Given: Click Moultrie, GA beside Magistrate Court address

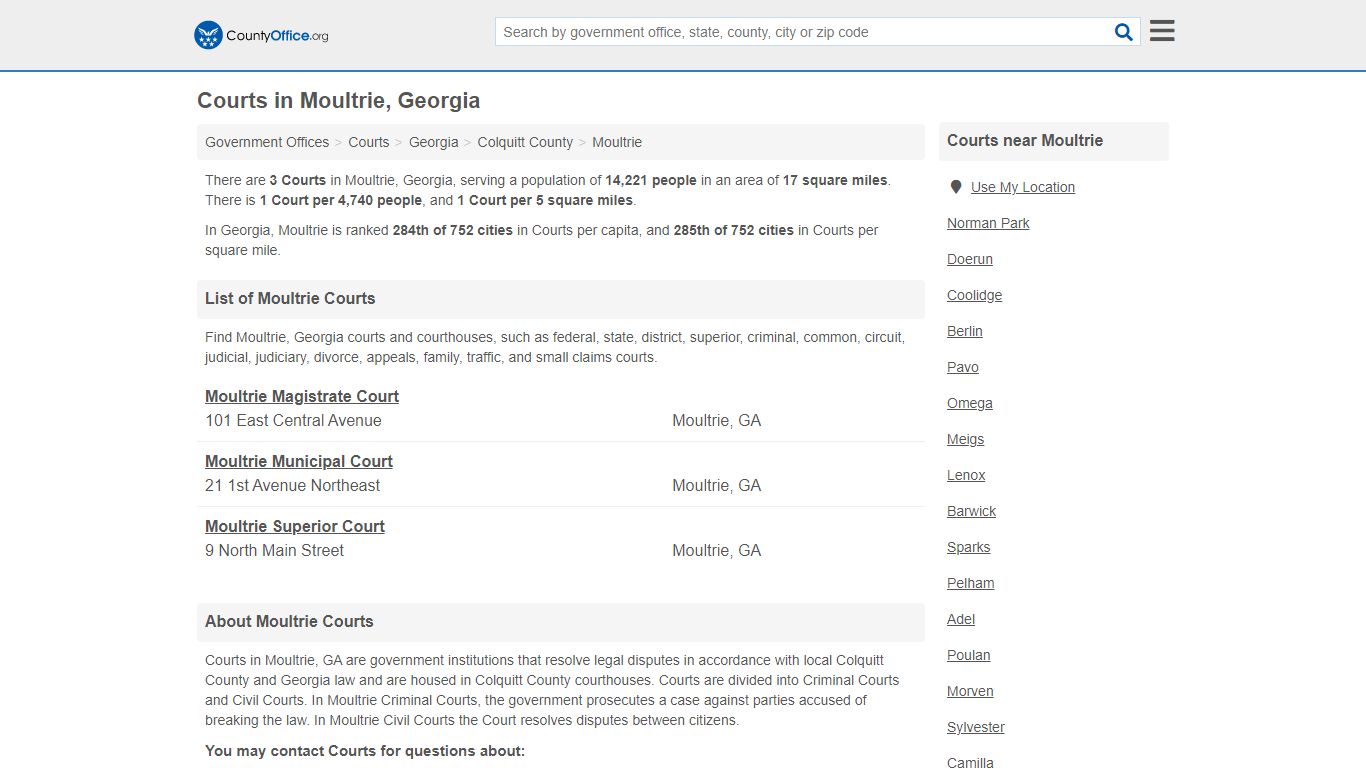Looking at the screenshot, I should [717, 420].
